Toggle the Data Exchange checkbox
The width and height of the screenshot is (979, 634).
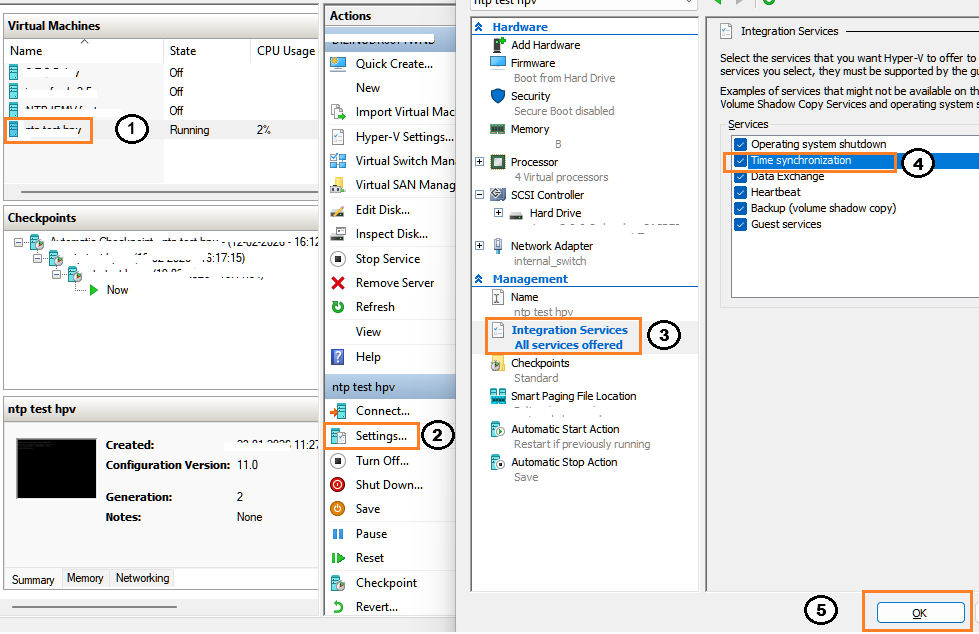coord(740,177)
